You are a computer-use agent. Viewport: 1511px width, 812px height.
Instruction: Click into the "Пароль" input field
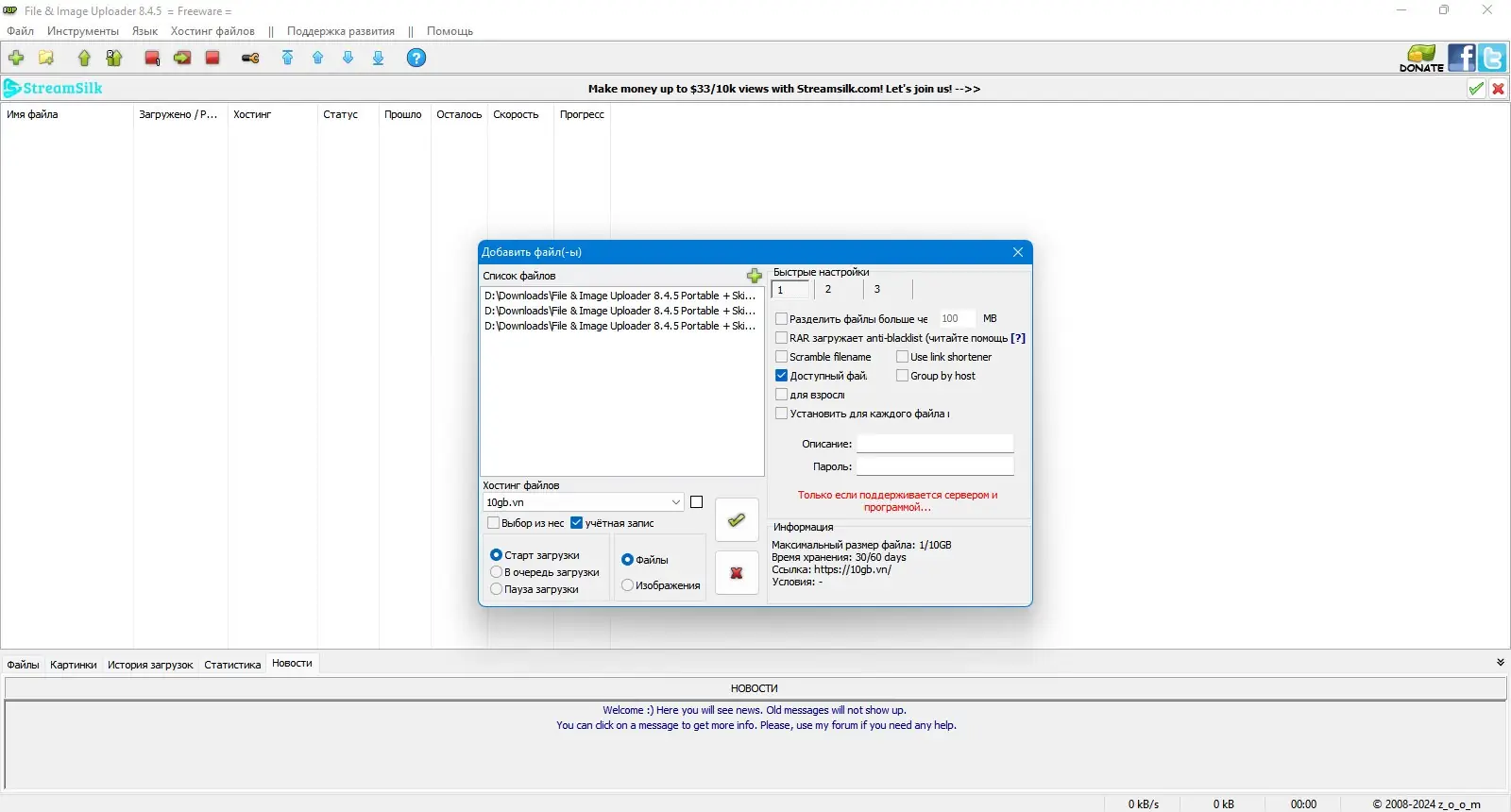coord(935,466)
